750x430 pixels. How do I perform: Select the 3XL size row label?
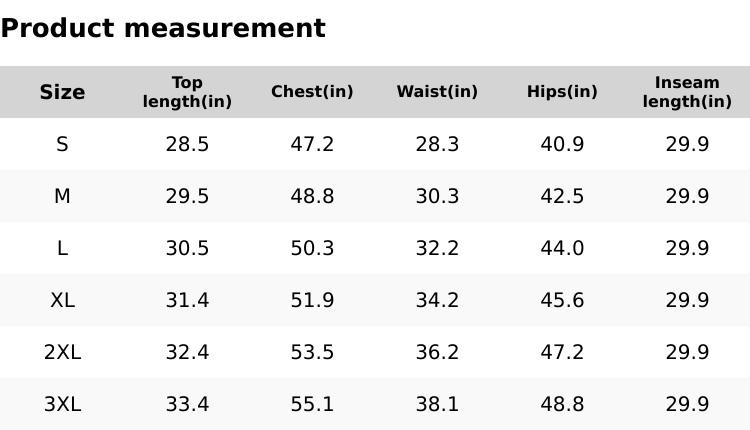[62, 404]
